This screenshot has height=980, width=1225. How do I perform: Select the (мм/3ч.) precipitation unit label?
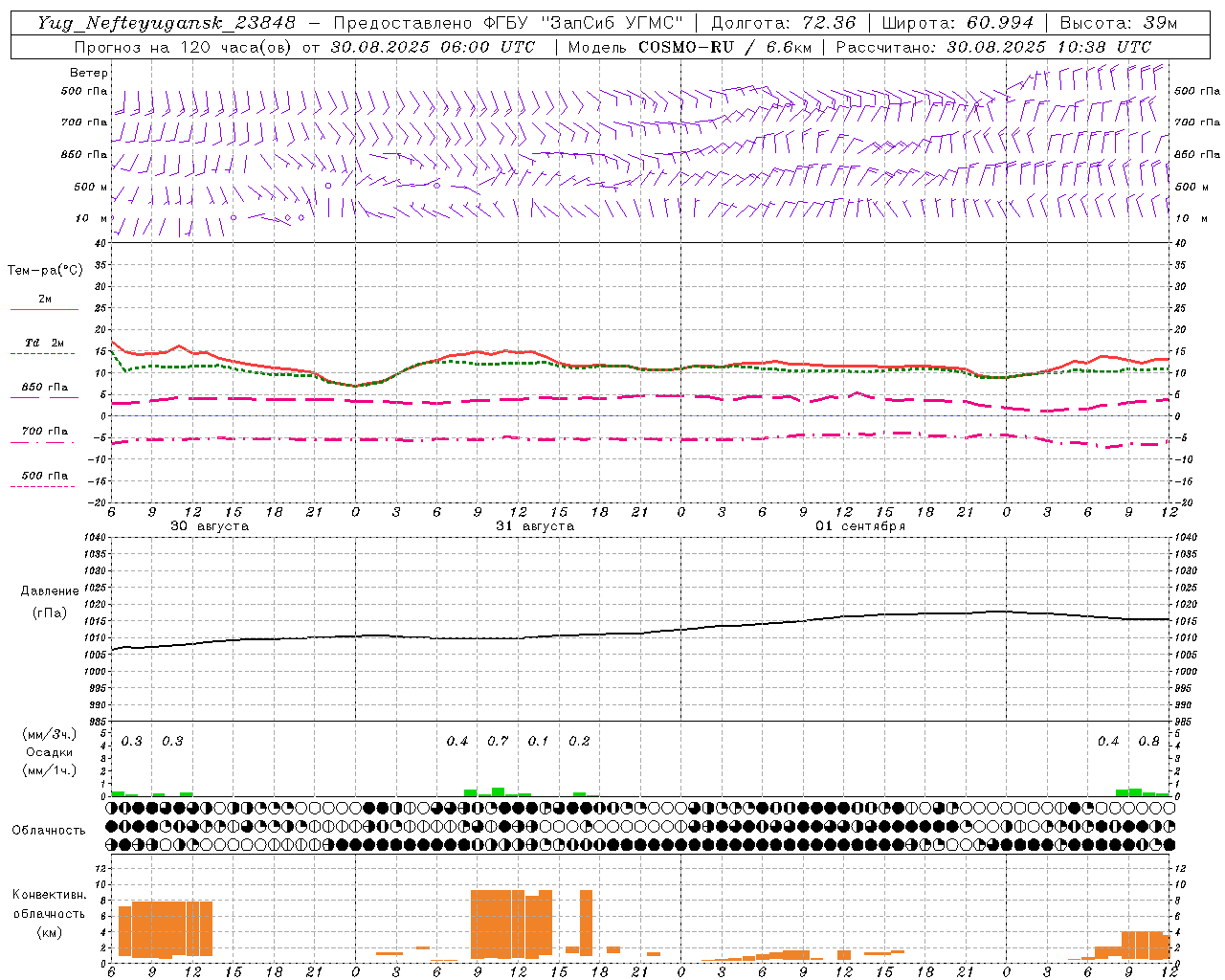49,734
